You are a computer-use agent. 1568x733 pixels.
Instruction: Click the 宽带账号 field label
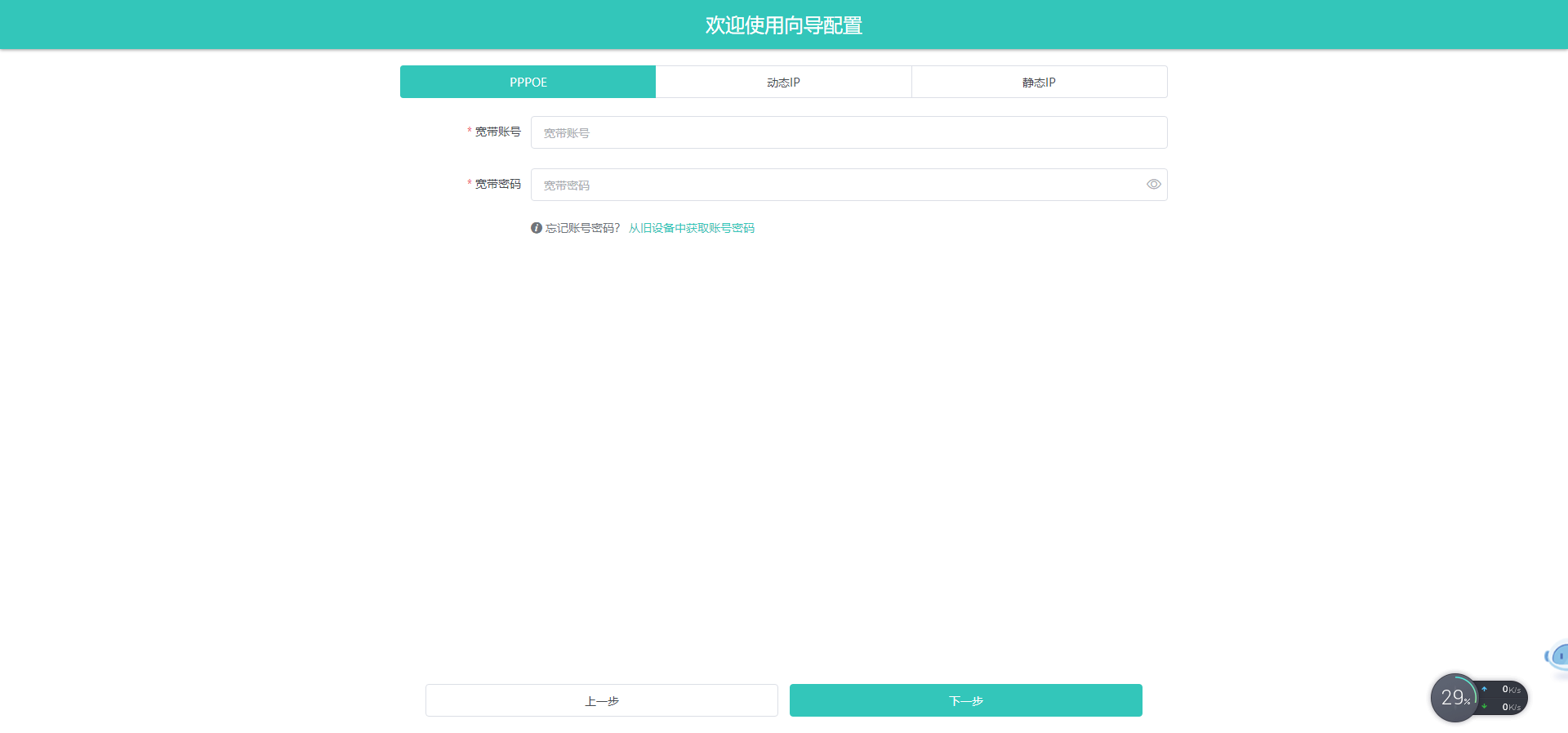click(x=497, y=132)
